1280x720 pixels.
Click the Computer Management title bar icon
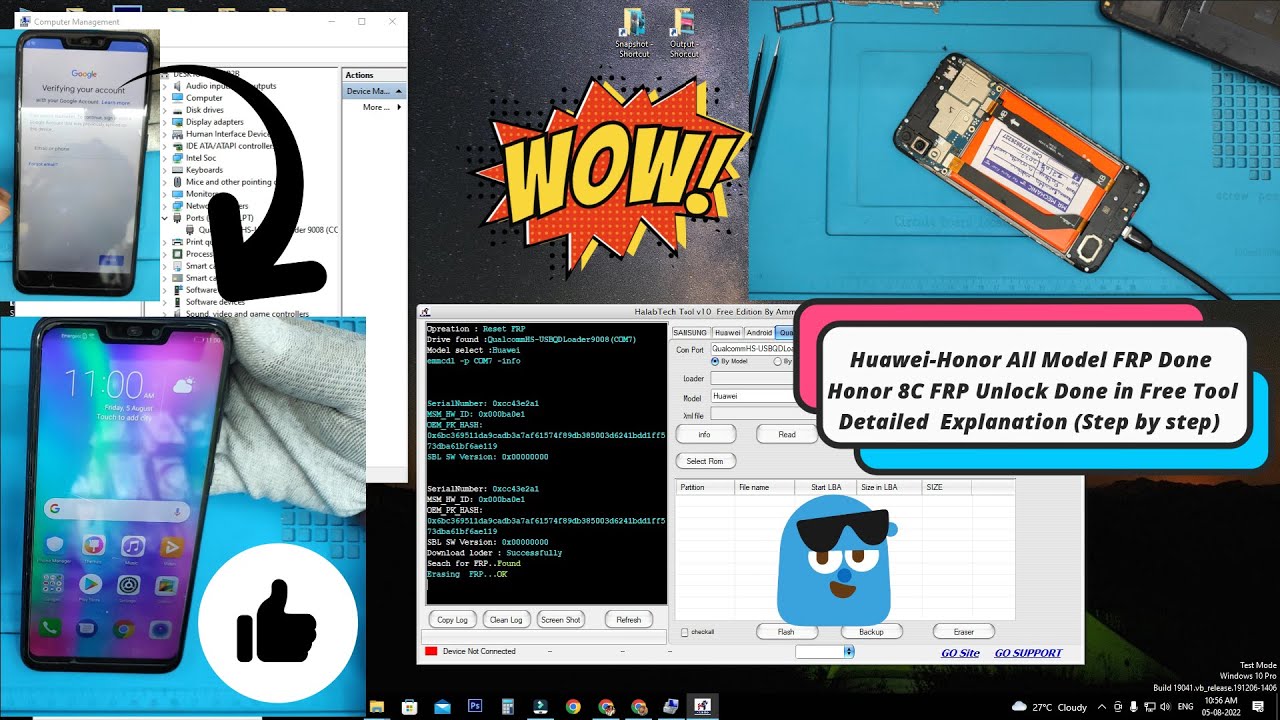(25, 21)
